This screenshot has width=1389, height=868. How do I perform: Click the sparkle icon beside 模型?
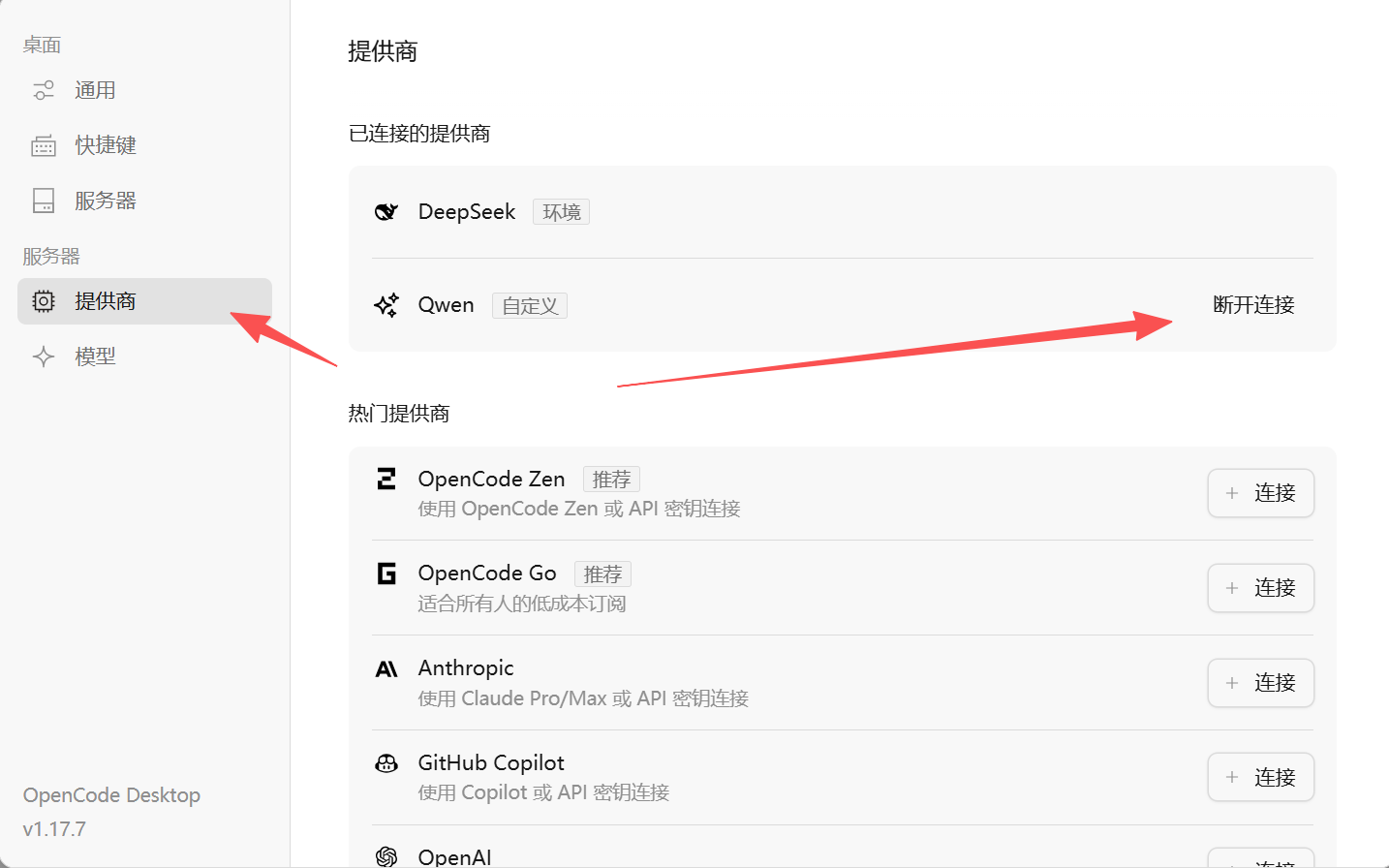tap(44, 356)
